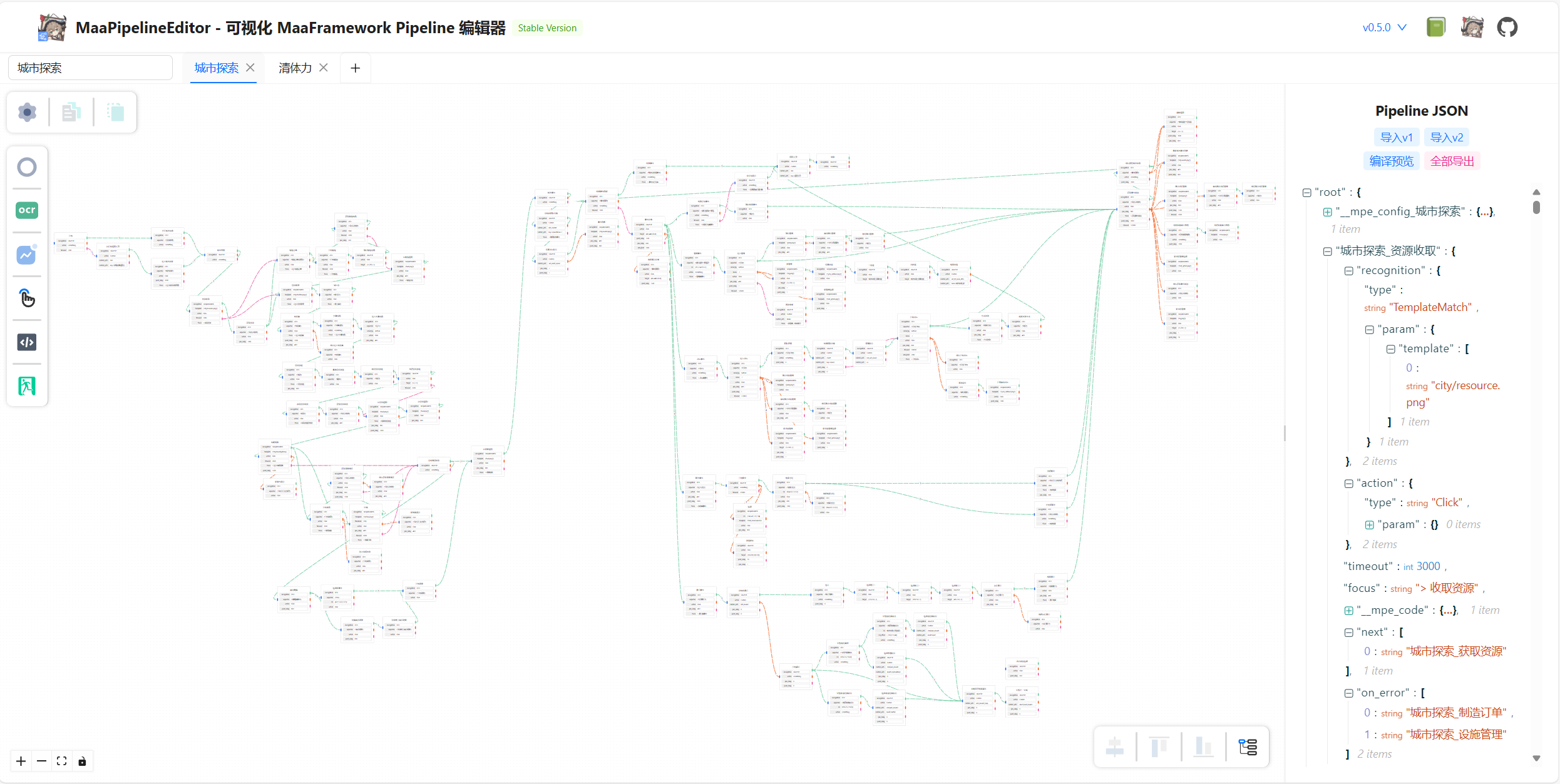The width and height of the screenshot is (1560, 784).
Task: Click the blank circle node tool
Action: [x=27, y=167]
